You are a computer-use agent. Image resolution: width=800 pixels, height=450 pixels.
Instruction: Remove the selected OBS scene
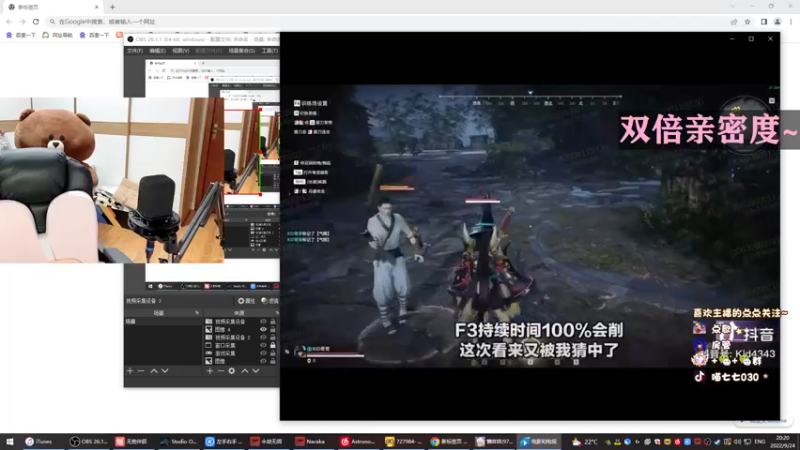tap(141, 371)
